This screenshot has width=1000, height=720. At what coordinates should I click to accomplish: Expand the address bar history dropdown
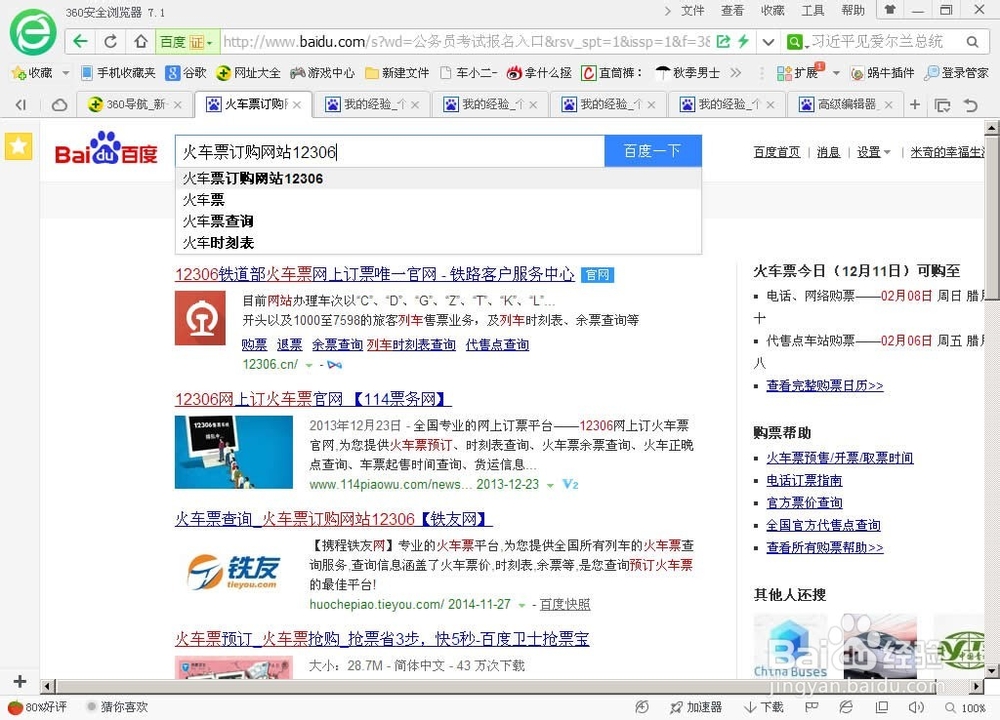[768, 42]
